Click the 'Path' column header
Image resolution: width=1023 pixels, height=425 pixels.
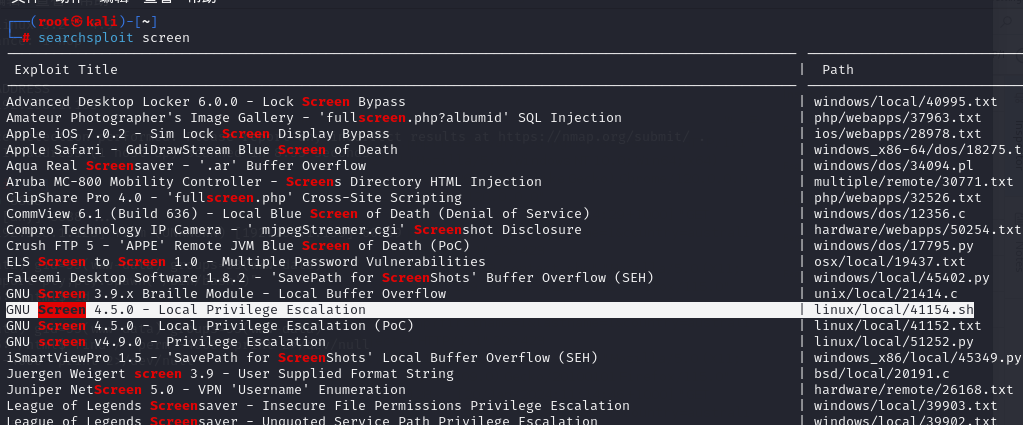click(838, 70)
